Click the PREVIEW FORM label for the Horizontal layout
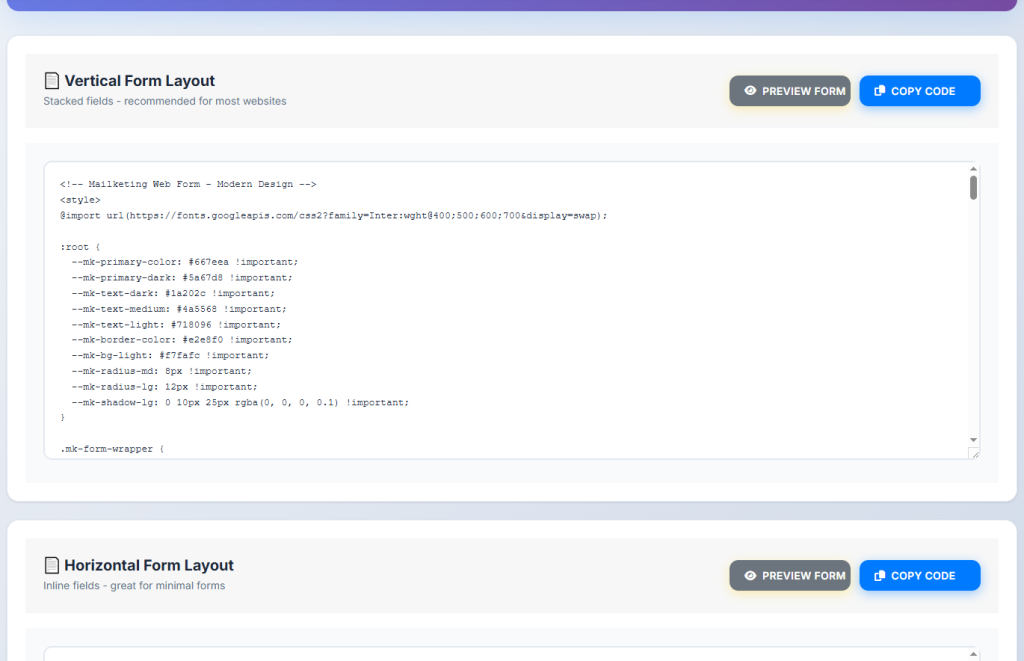This screenshot has height=661, width=1024. pos(803,576)
